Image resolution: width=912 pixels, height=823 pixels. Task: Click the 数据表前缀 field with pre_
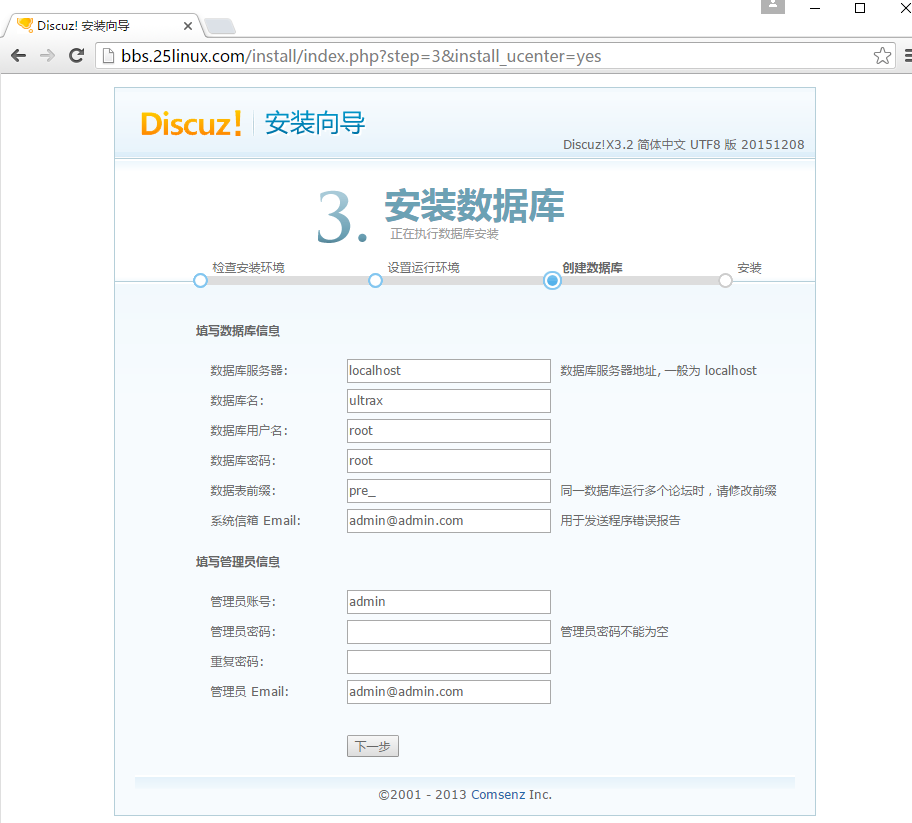(x=448, y=491)
